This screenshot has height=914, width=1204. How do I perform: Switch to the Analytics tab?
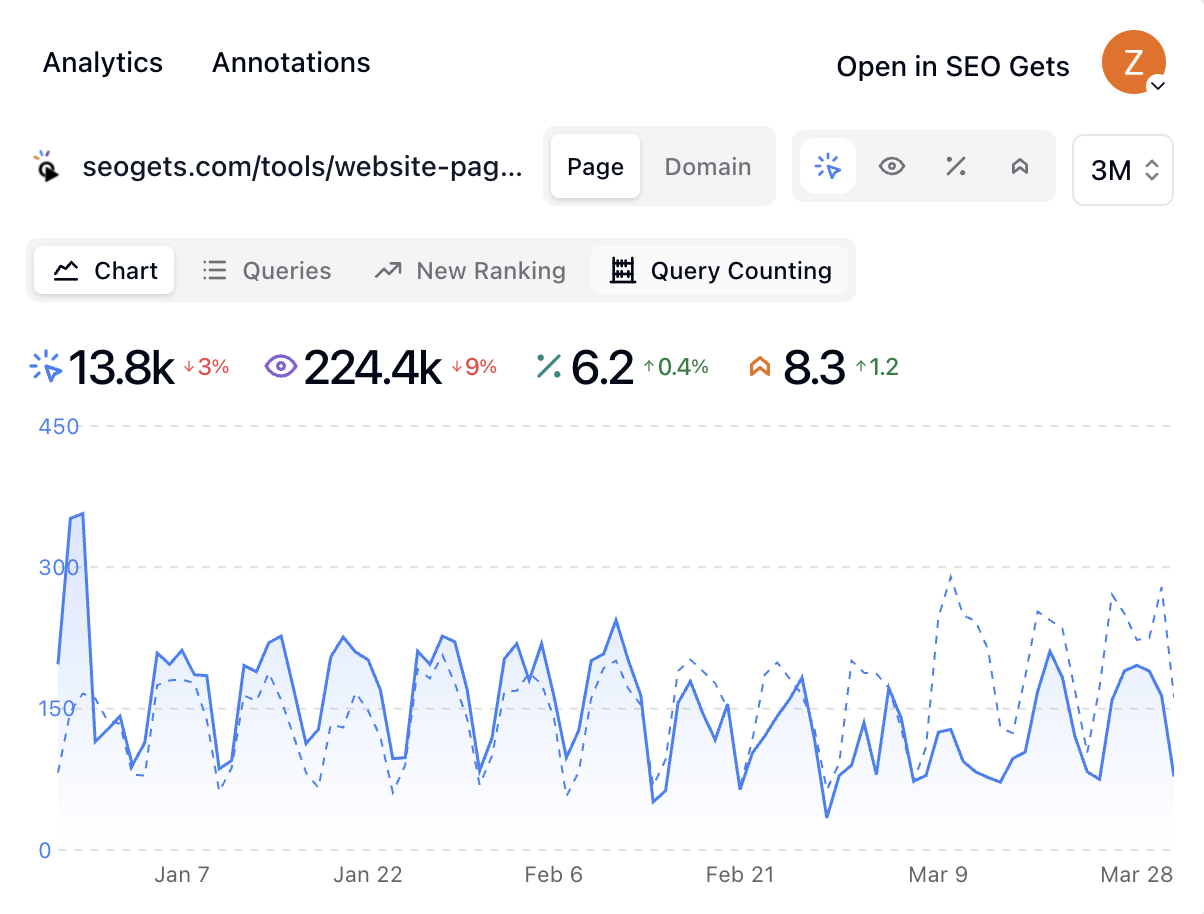coord(103,63)
